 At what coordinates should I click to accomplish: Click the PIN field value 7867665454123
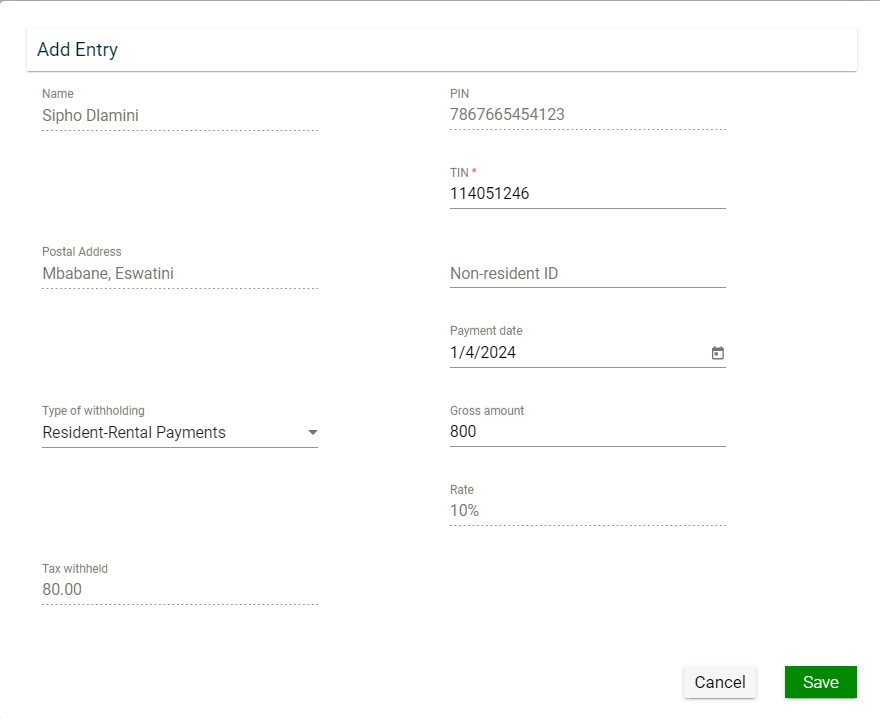[x=587, y=115]
